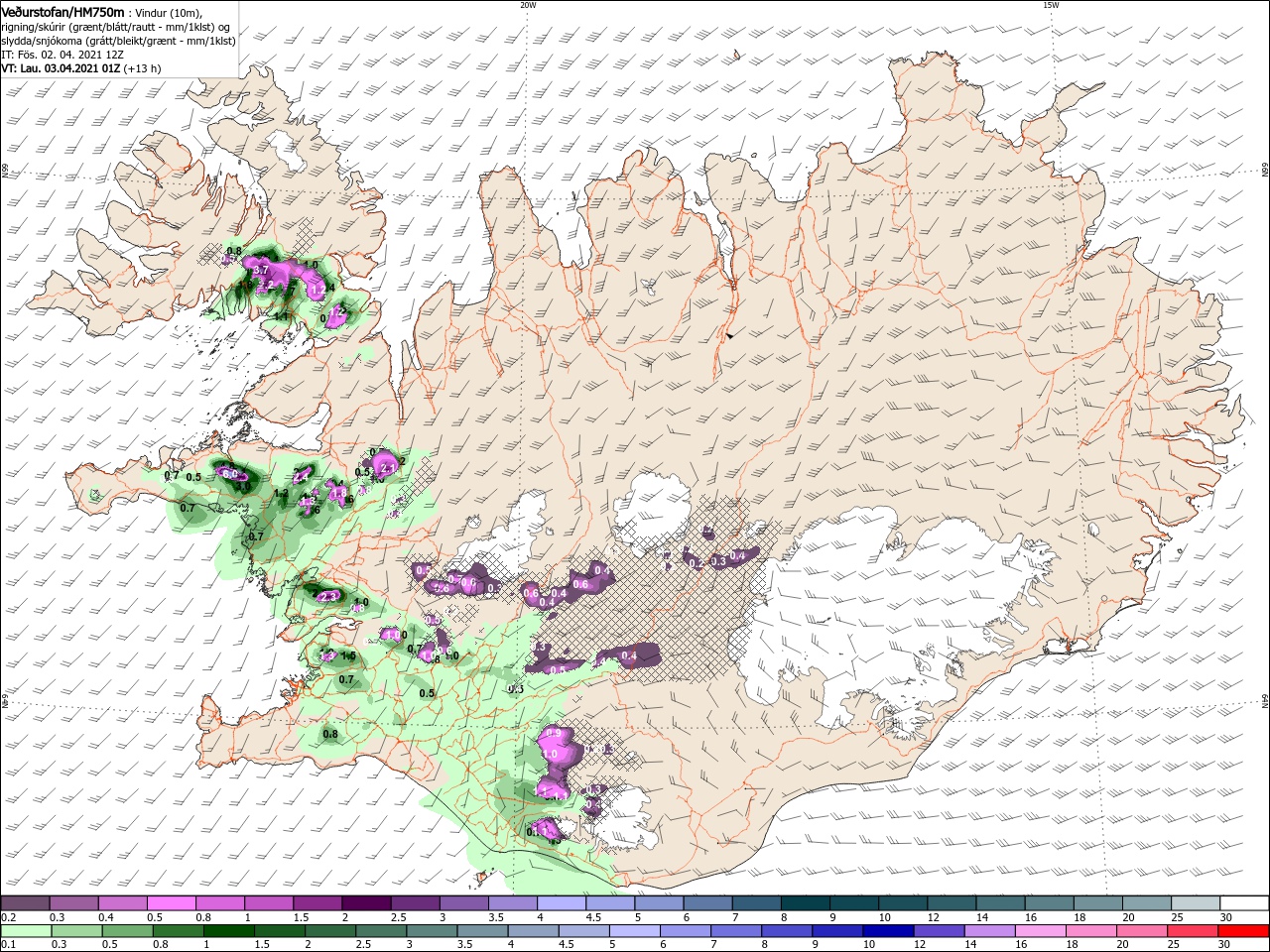Click the darkest purple swatch labeled 2 in upper legend
This screenshot has height=952, width=1270.
(365, 903)
